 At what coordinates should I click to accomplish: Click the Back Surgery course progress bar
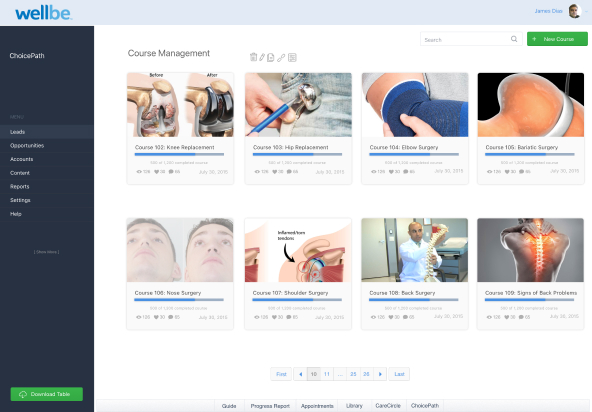413,300
